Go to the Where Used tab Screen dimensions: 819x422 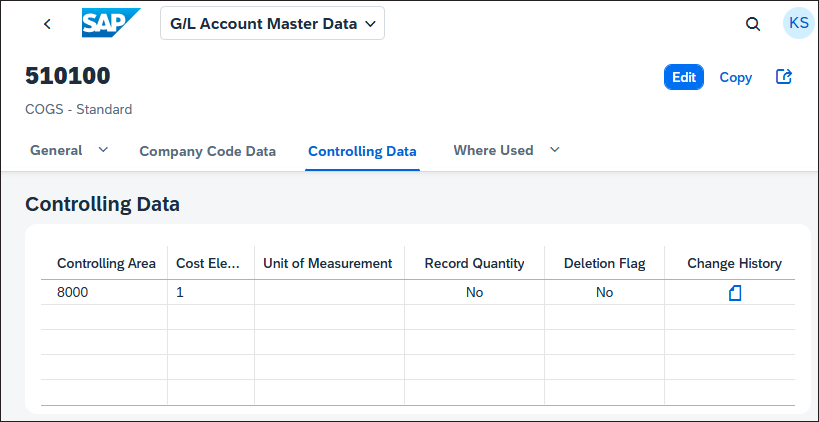[x=493, y=150]
